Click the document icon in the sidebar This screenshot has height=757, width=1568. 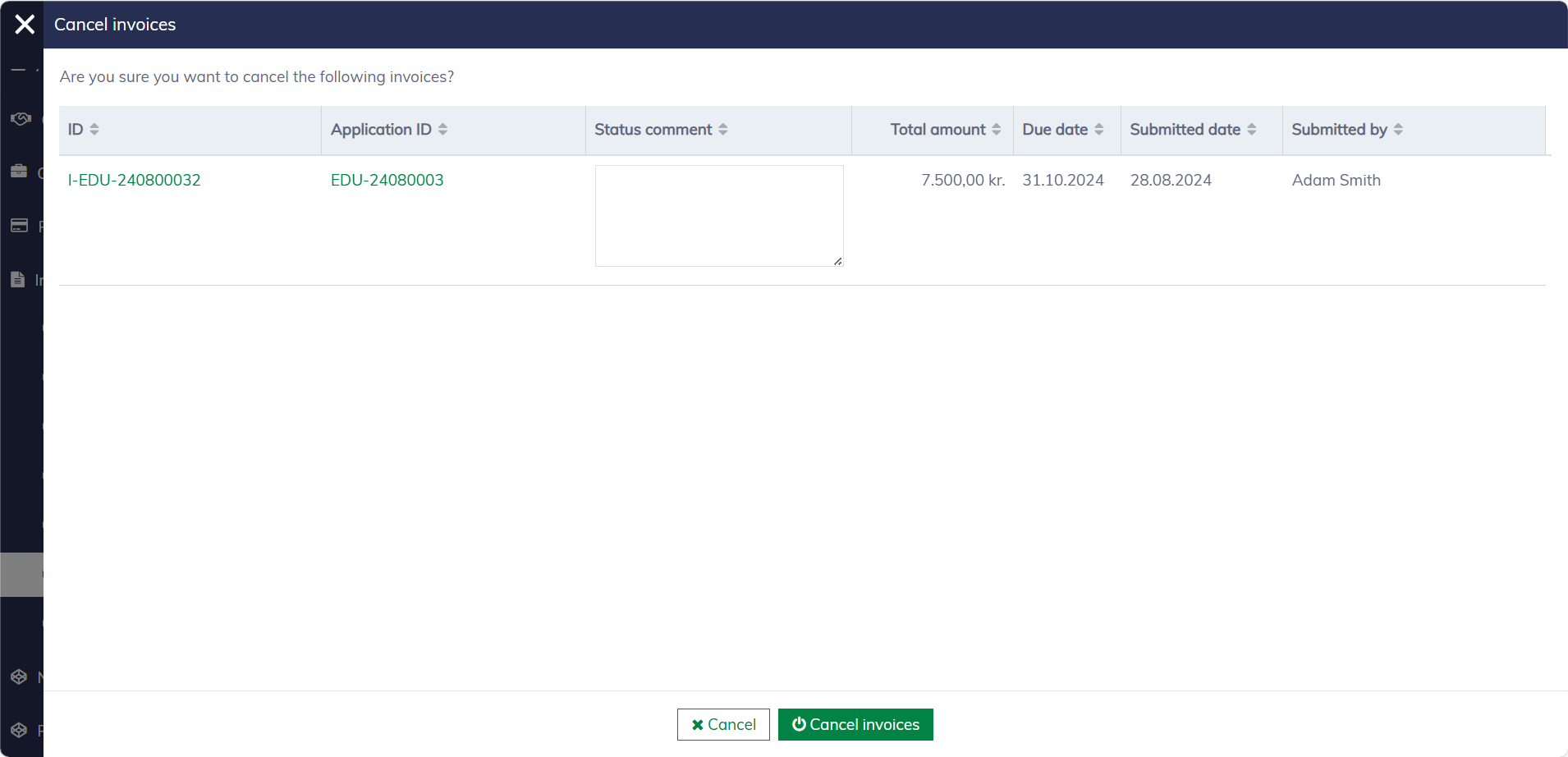pyautogui.click(x=18, y=280)
